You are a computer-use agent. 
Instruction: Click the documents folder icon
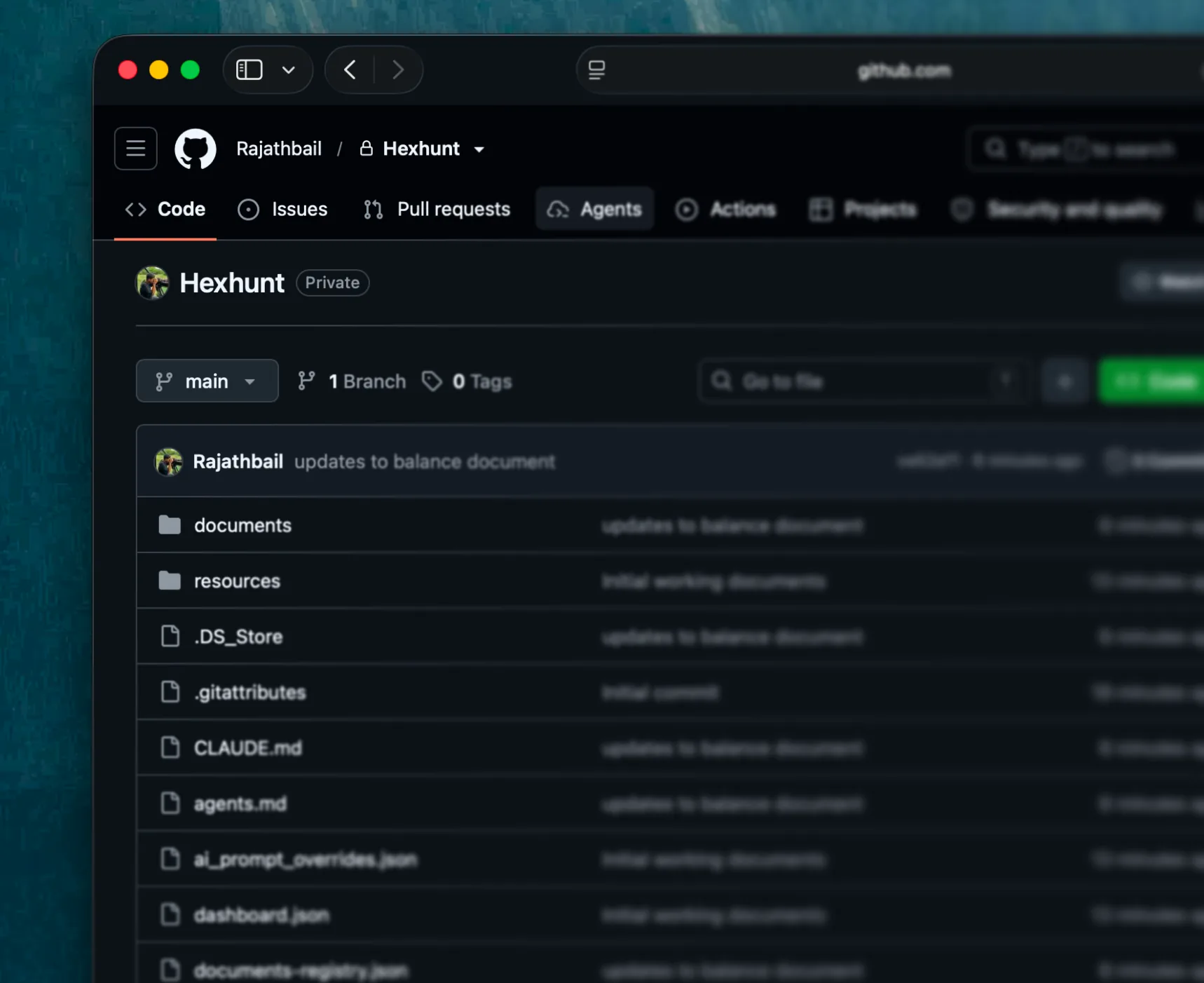click(x=170, y=524)
